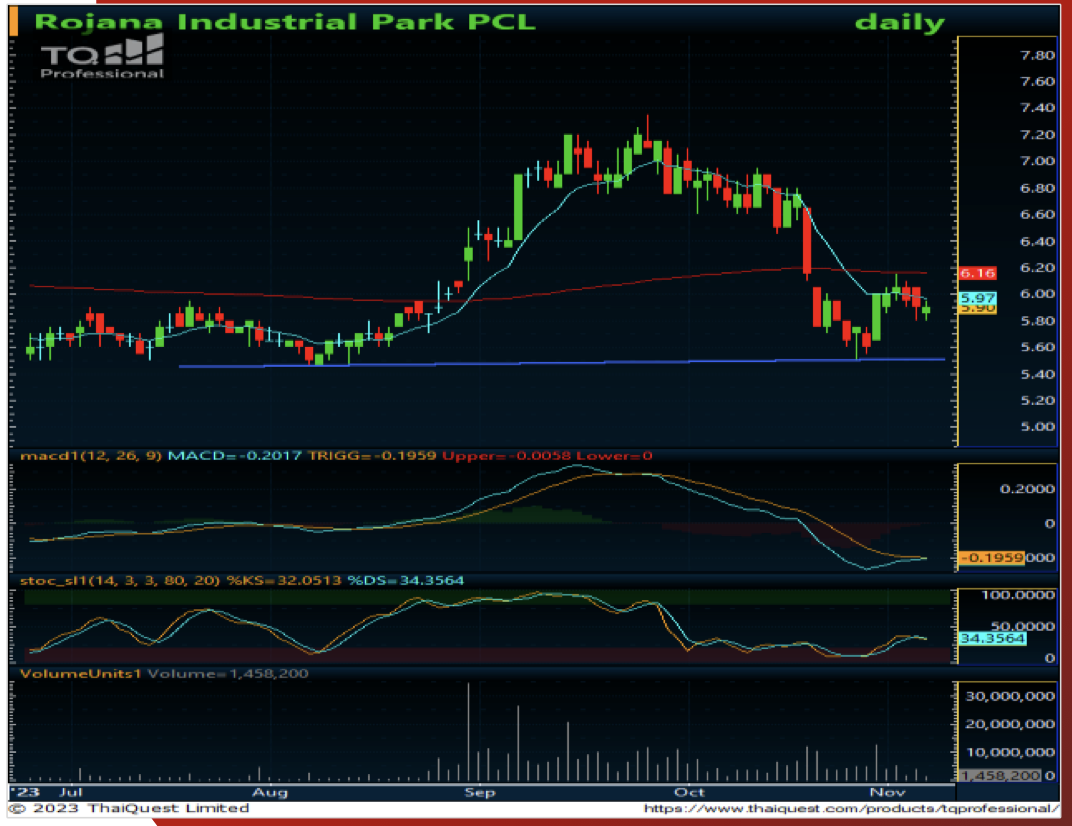Click the 7.80 price axis label
The image size is (1072, 826).
[x=1037, y=55]
